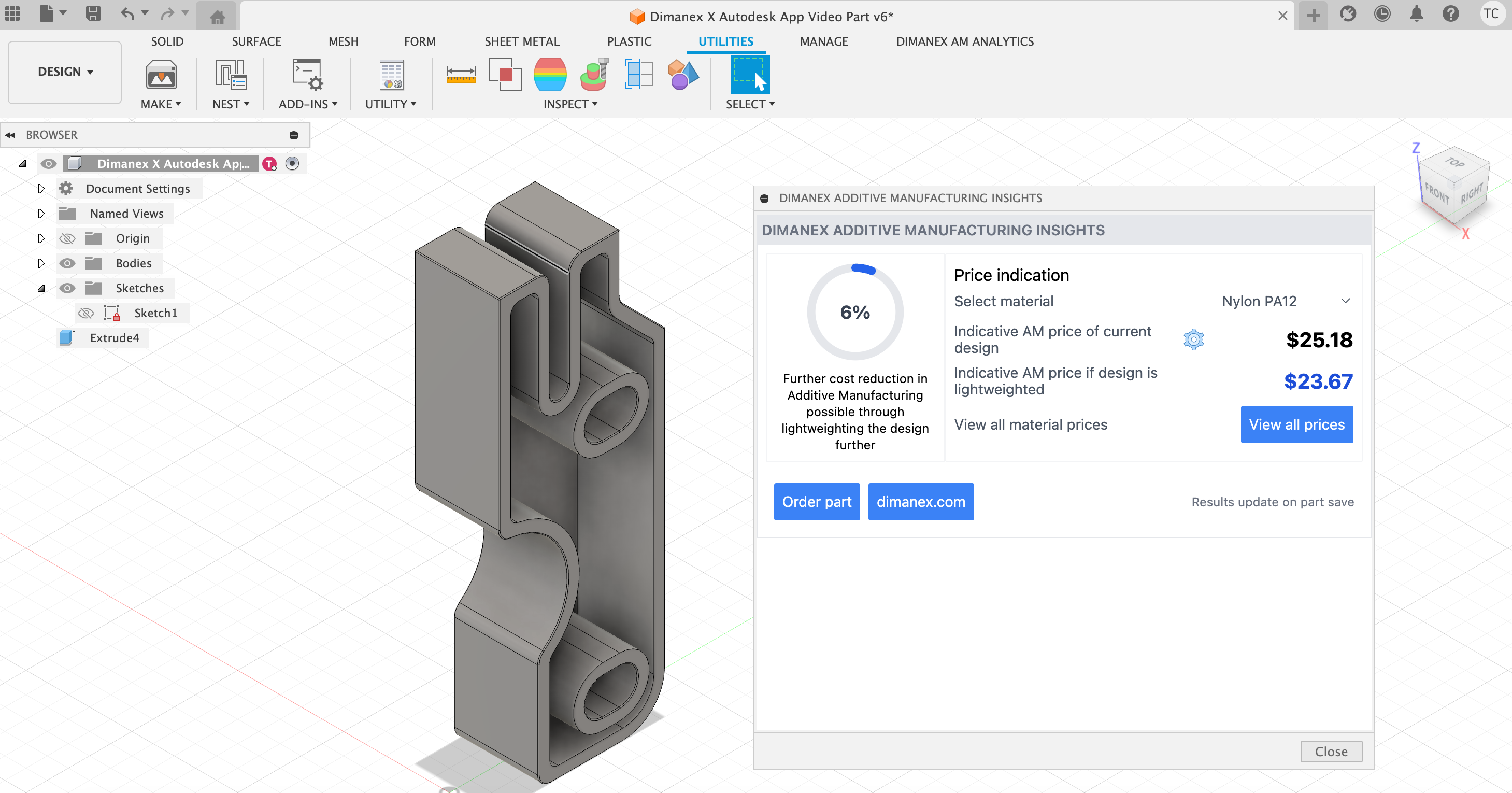Click the 6% cost reduction progress ring
This screenshot has width=1512, height=793.
854,311
